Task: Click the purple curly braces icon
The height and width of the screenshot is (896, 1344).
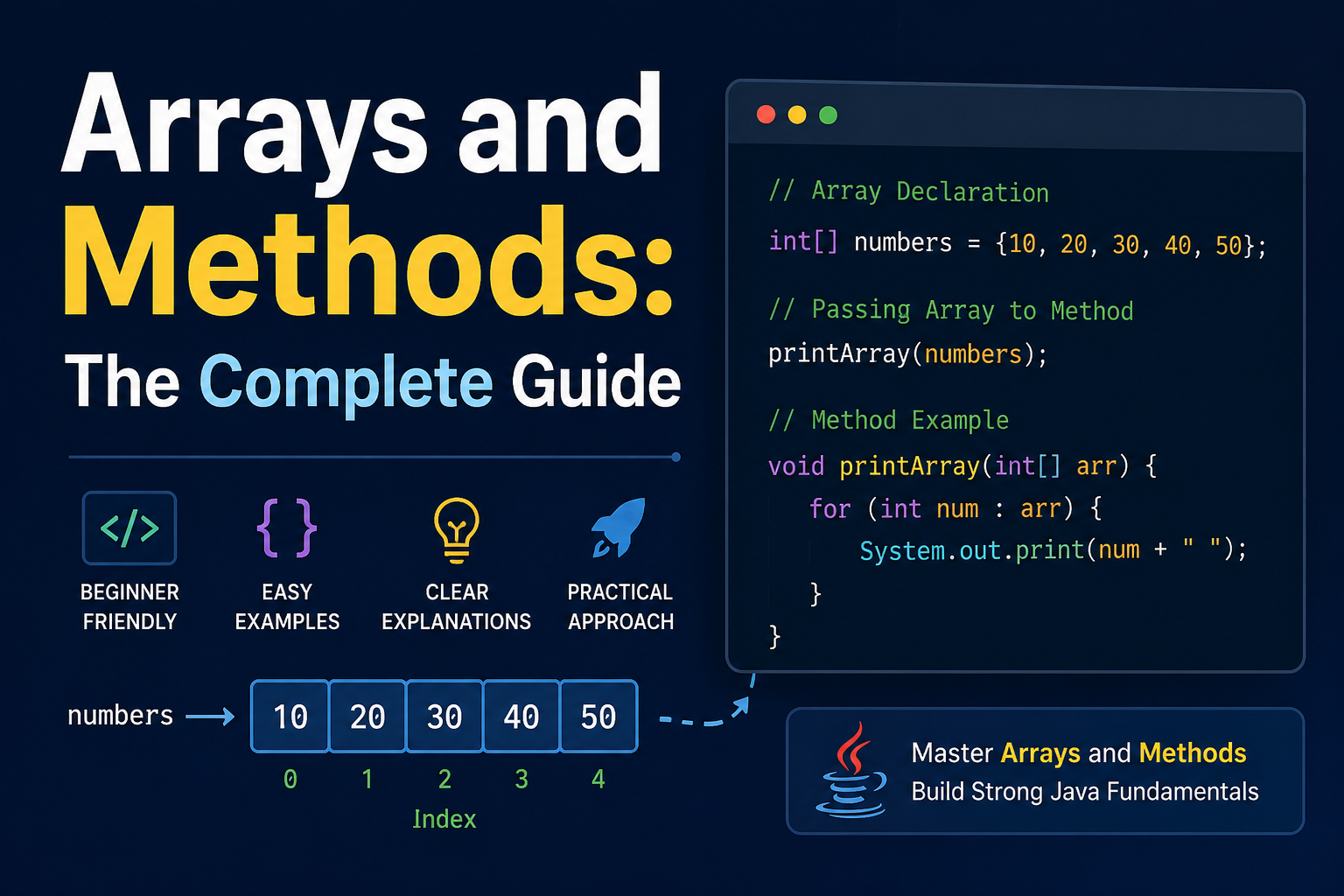Action: point(287,528)
